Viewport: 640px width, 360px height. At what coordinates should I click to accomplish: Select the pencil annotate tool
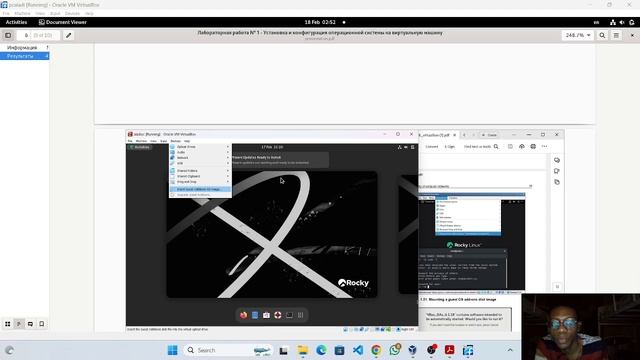[69, 36]
